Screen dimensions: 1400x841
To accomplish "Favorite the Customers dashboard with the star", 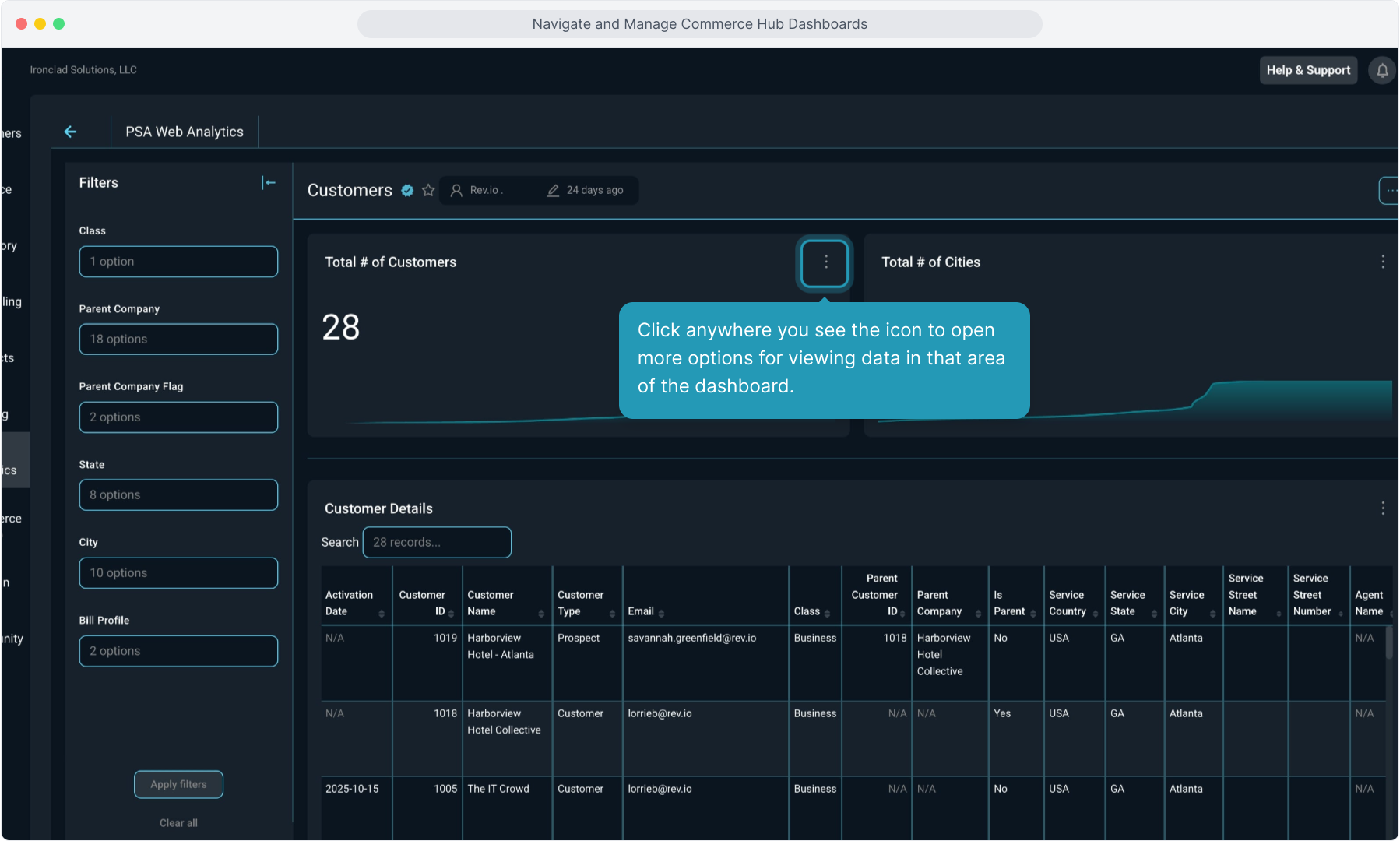I will 428,190.
